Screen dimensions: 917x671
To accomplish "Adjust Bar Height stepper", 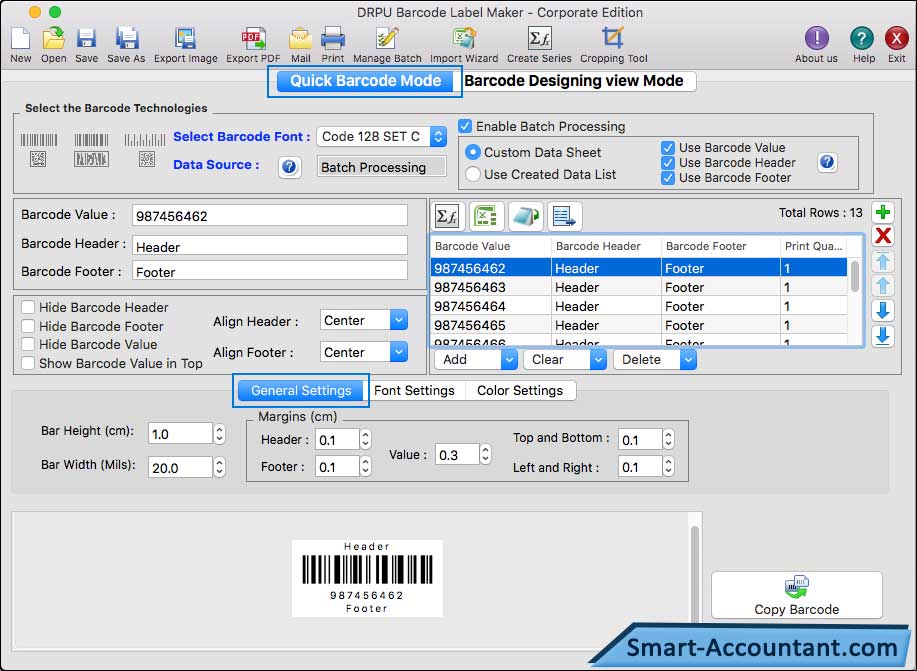I will coord(219,434).
